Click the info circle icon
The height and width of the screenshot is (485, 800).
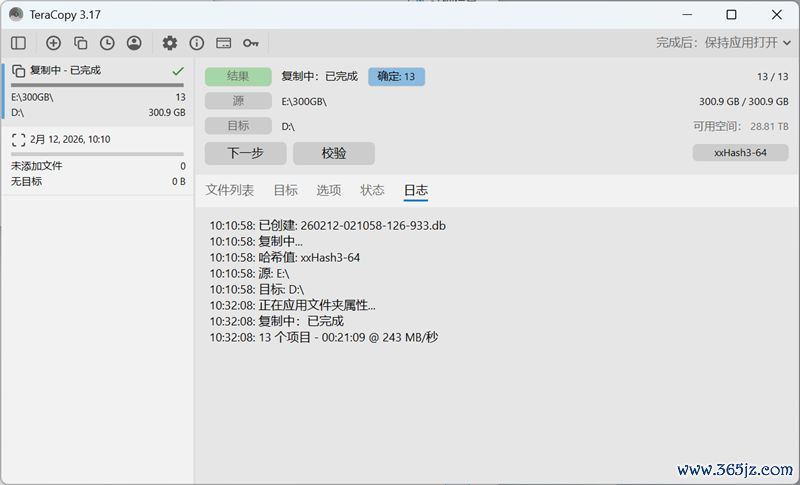pos(196,43)
